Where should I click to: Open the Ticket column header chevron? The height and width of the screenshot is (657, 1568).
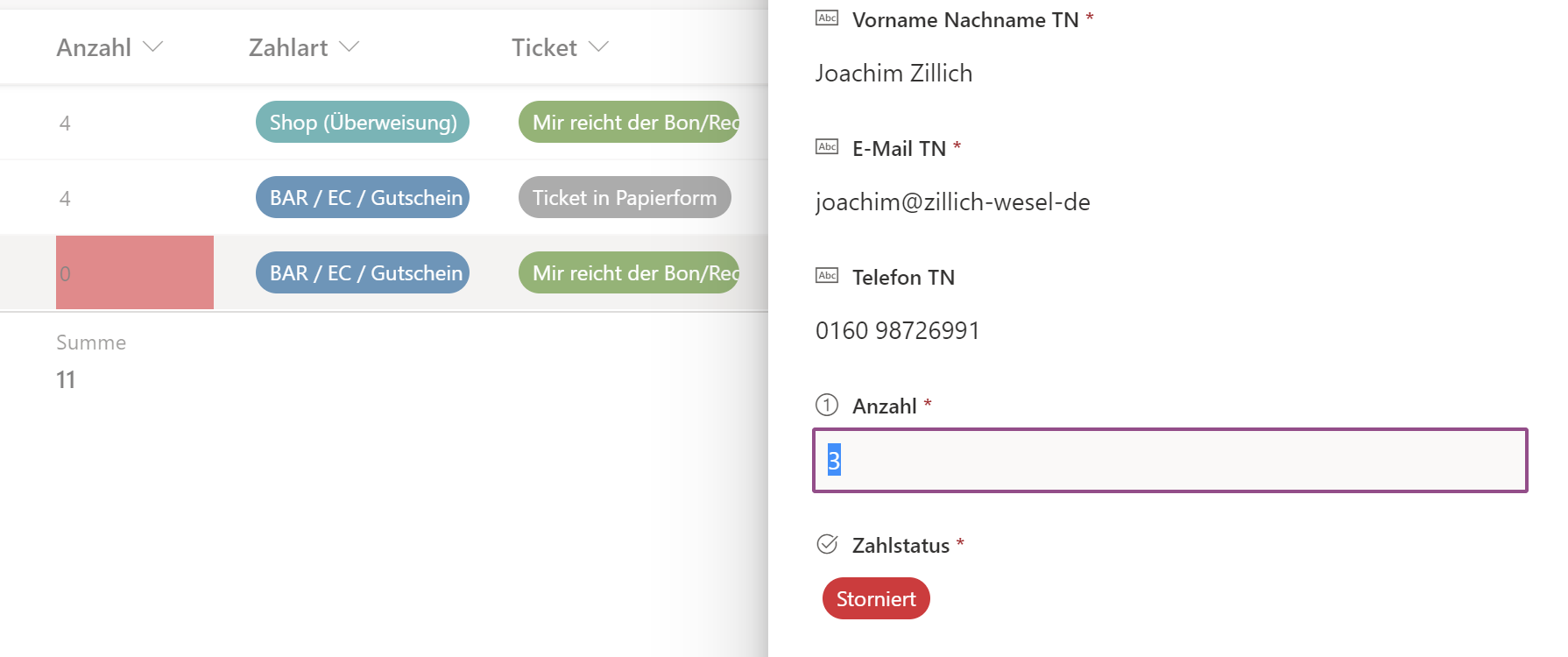(x=598, y=46)
